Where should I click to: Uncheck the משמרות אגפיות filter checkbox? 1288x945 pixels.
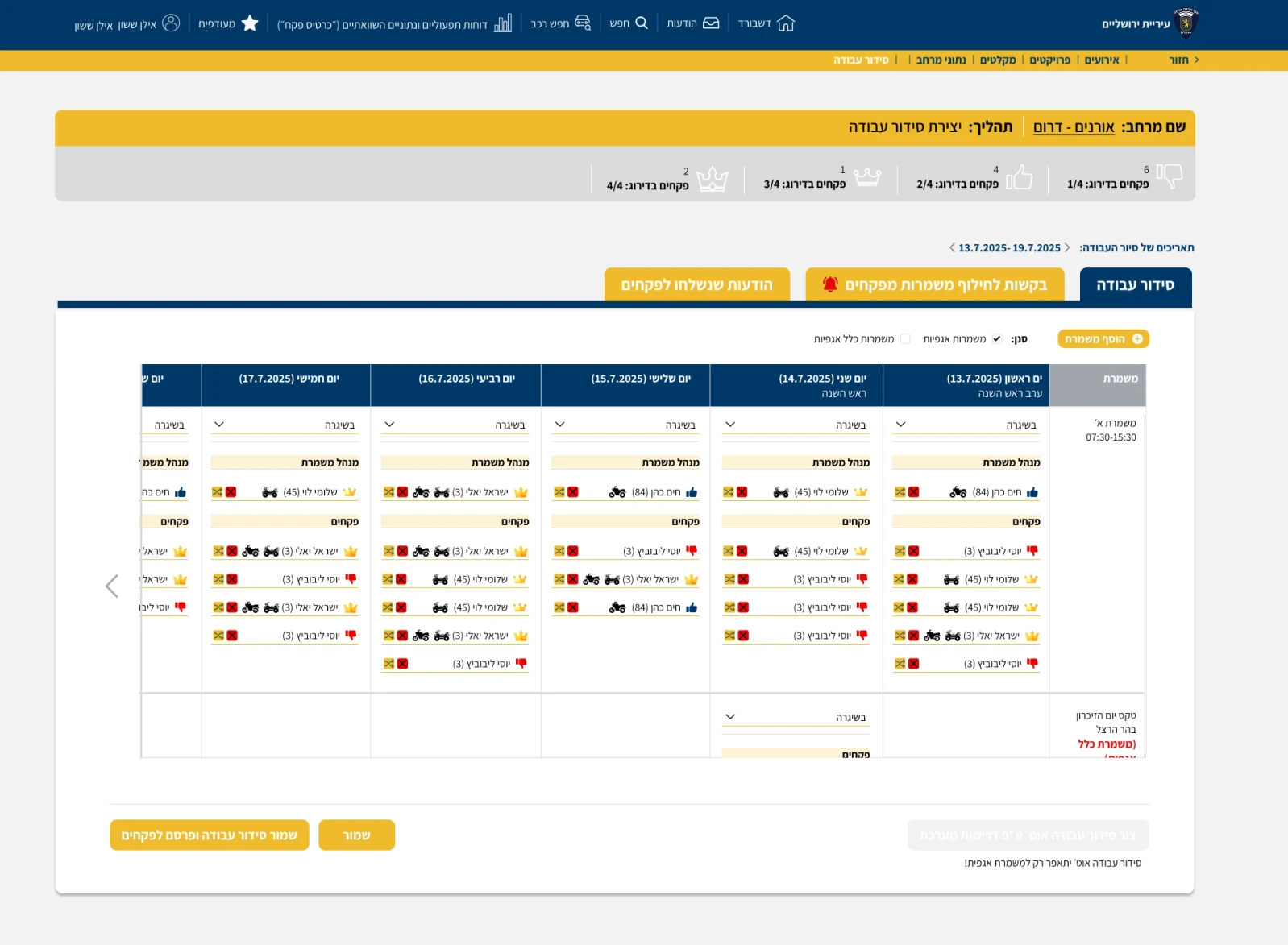click(x=997, y=339)
